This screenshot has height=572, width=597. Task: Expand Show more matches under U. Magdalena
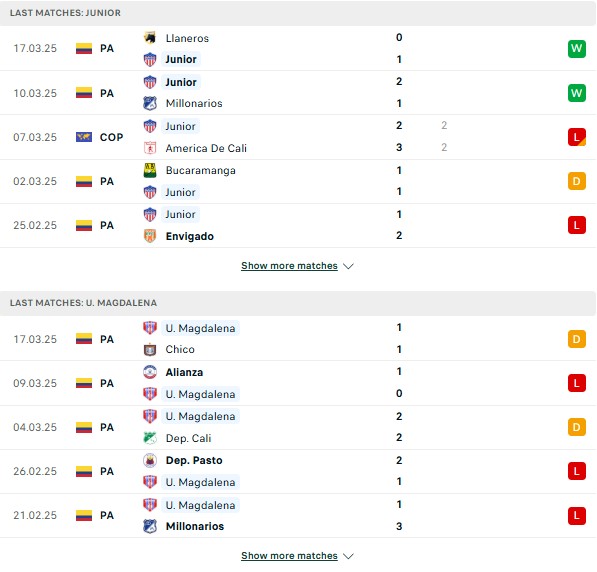coord(289,556)
